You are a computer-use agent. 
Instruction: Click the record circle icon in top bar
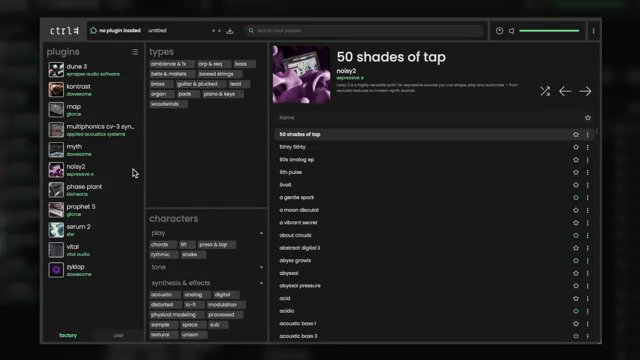tap(499, 31)
